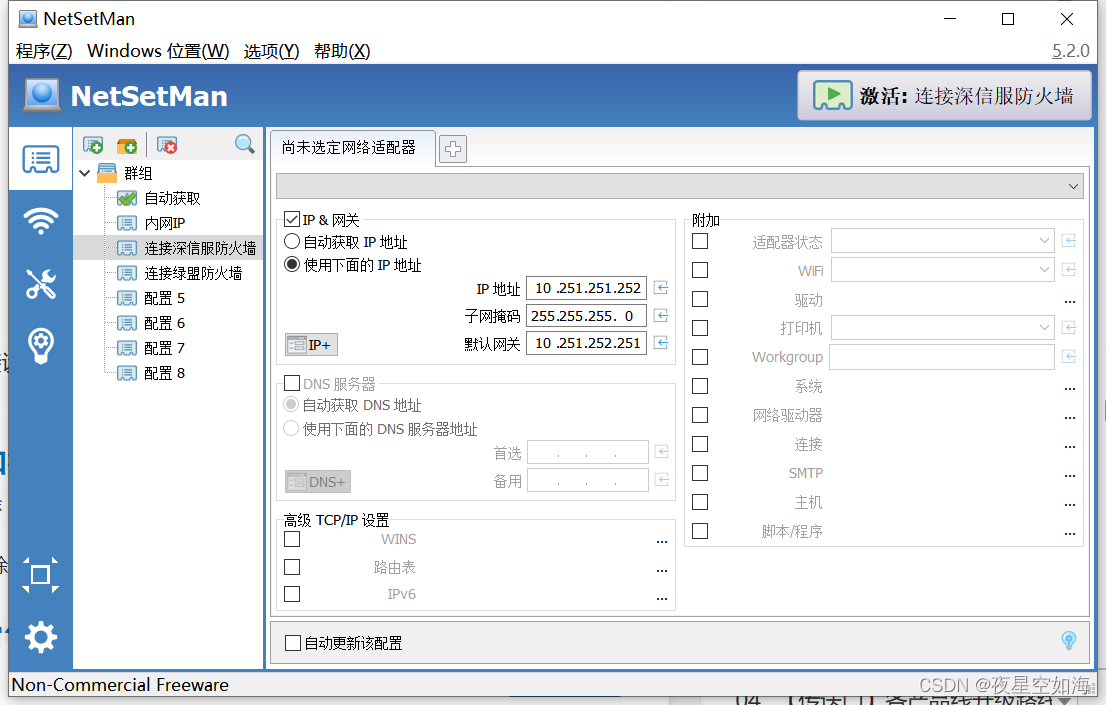Open 驱动 settings ellipsis

(1070, 302)
